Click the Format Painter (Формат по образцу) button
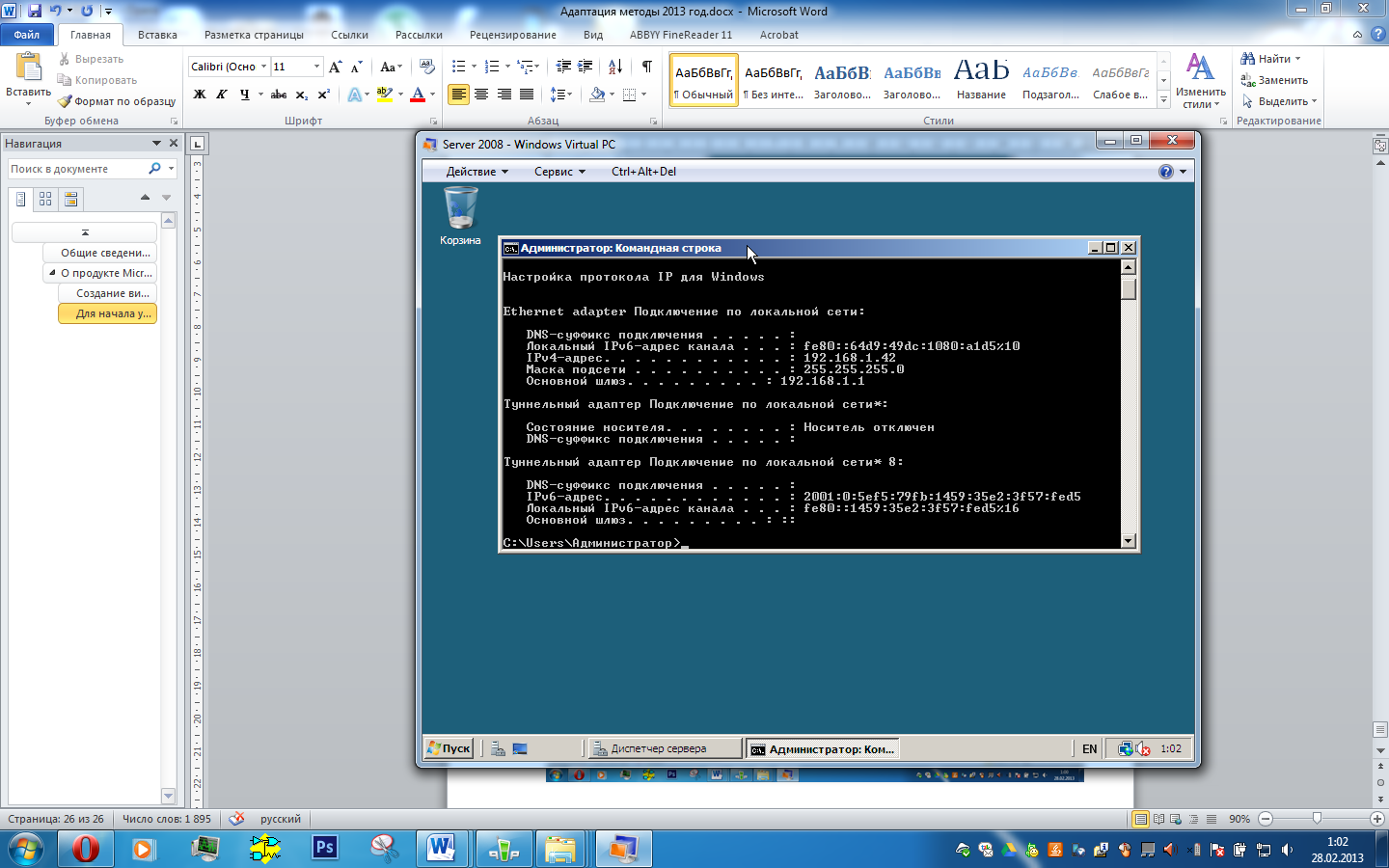This screenshot has width=1389, height=868. click(117, 101)
